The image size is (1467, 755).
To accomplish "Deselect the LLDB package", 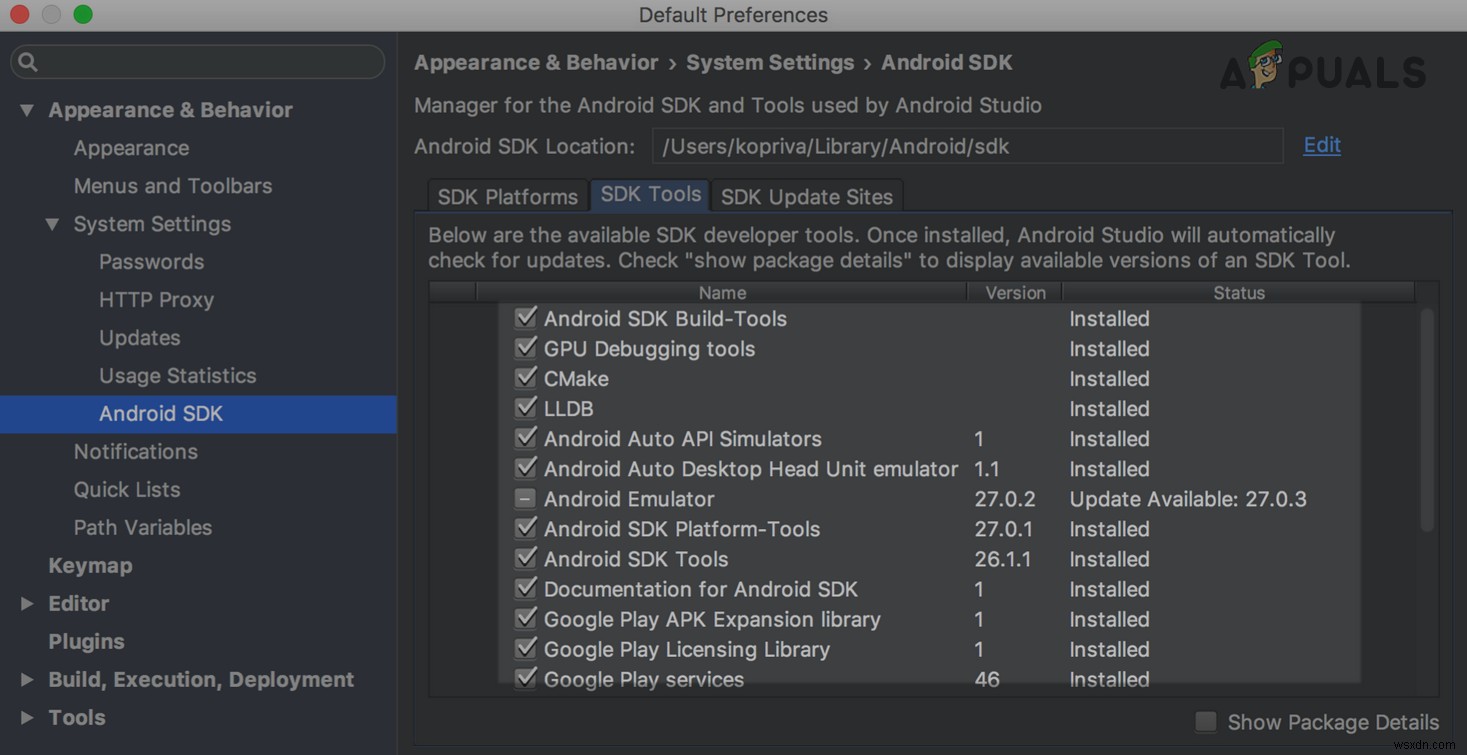I will (x=527, y=407).
